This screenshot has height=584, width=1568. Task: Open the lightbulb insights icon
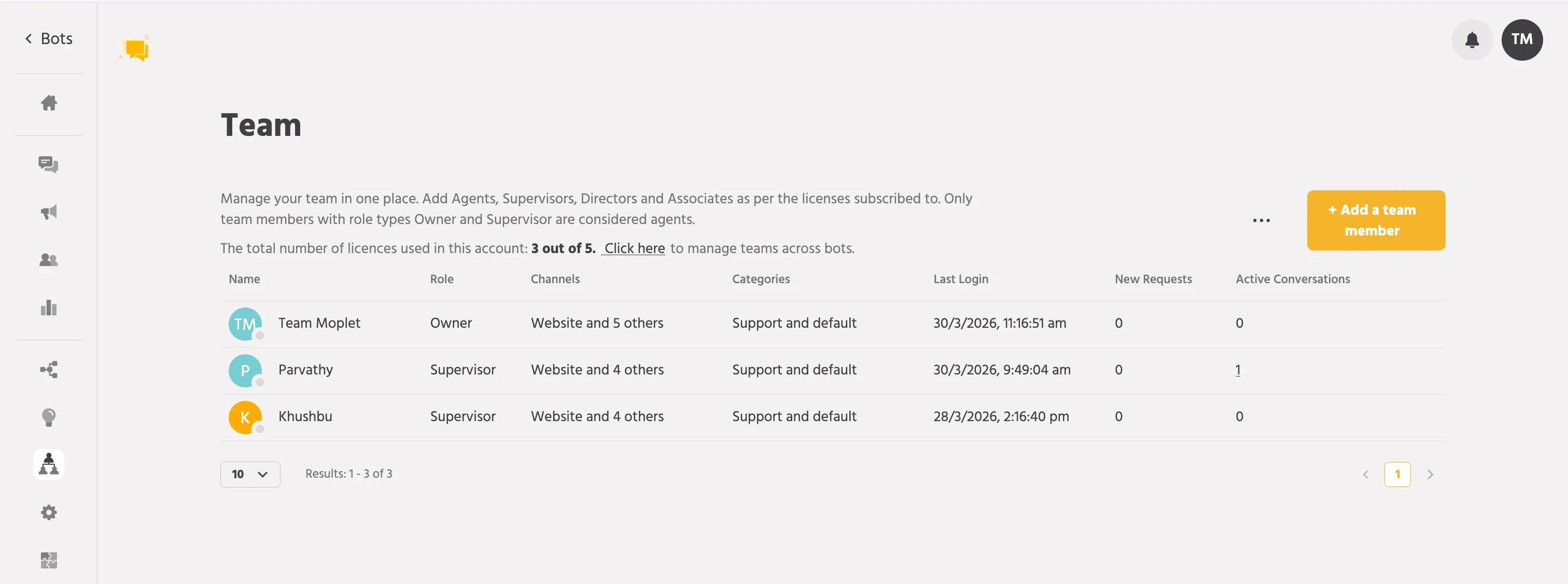coord(49,417)
